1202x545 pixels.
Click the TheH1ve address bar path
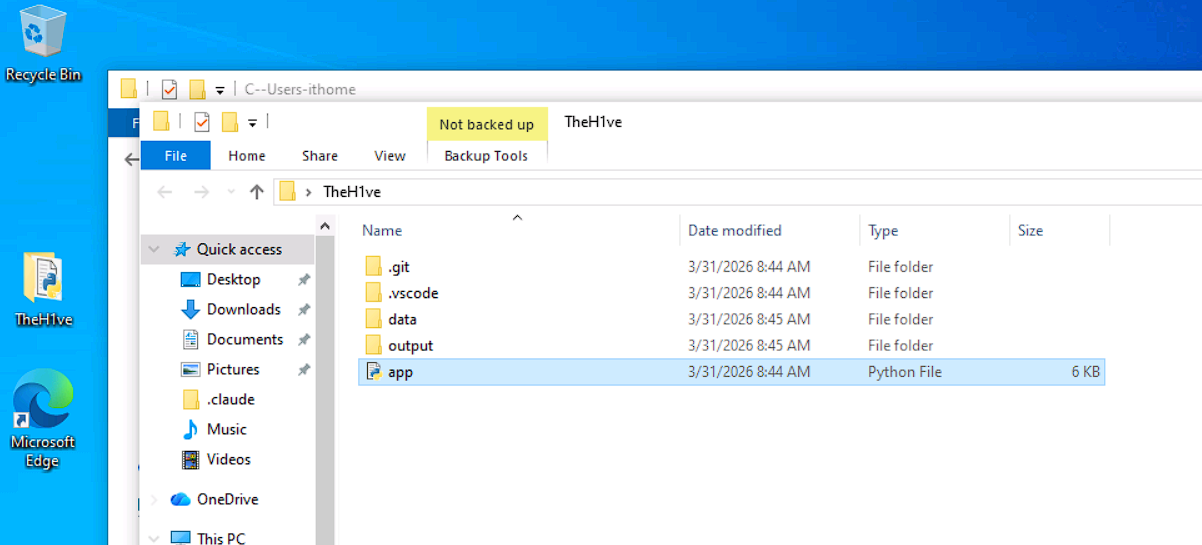pos(352,192)
